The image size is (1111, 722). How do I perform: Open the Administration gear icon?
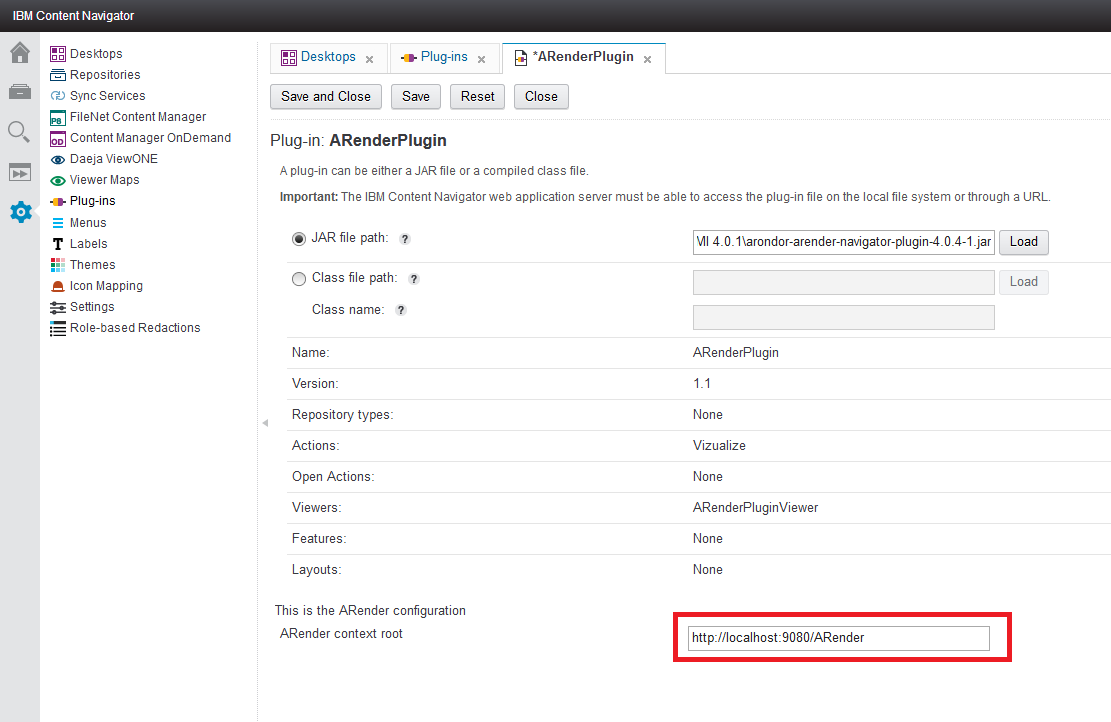click(21, 212)
